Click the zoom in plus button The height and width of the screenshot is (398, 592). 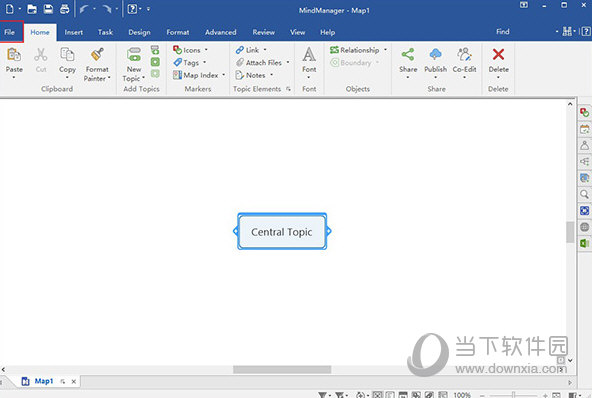coord(545,395)
